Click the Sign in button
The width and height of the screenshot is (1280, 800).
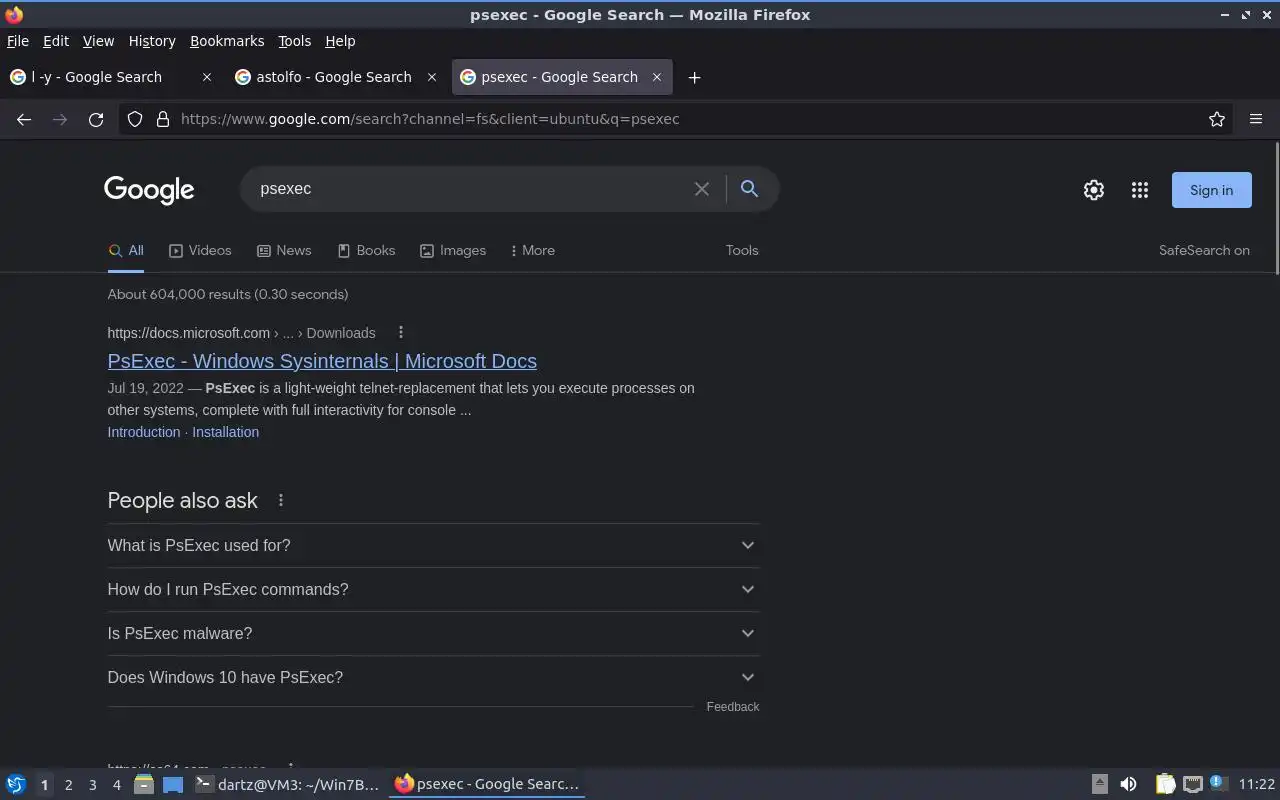click(x=1211, y=190)
